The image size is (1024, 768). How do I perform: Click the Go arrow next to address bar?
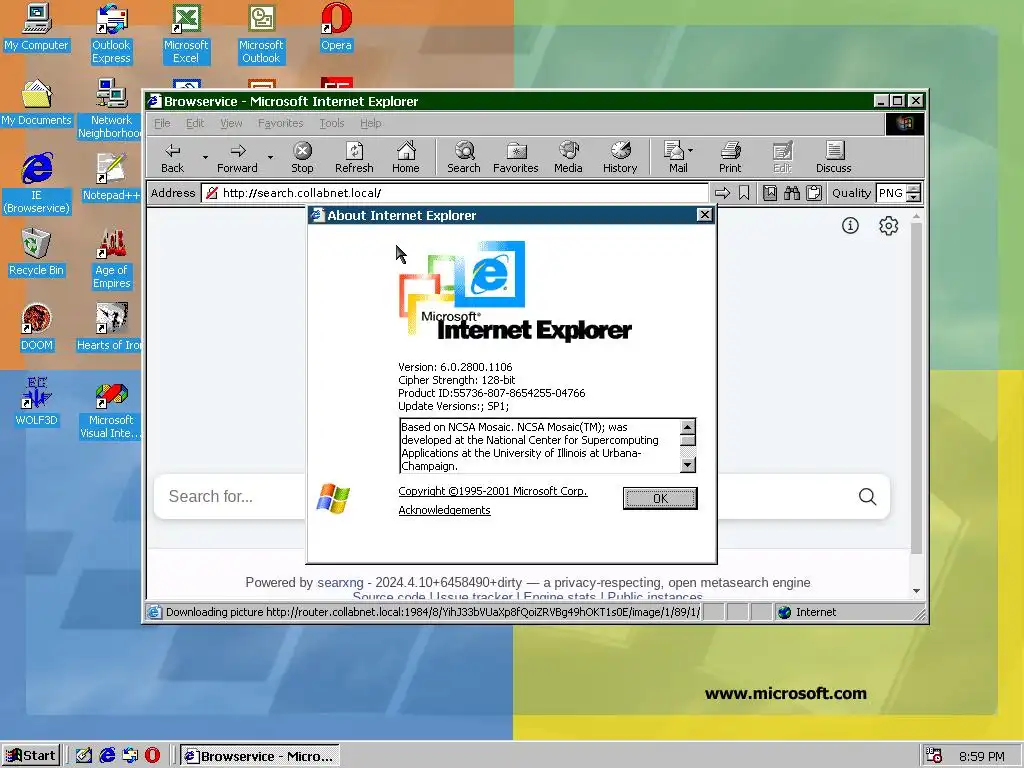[x=722, y=193]
